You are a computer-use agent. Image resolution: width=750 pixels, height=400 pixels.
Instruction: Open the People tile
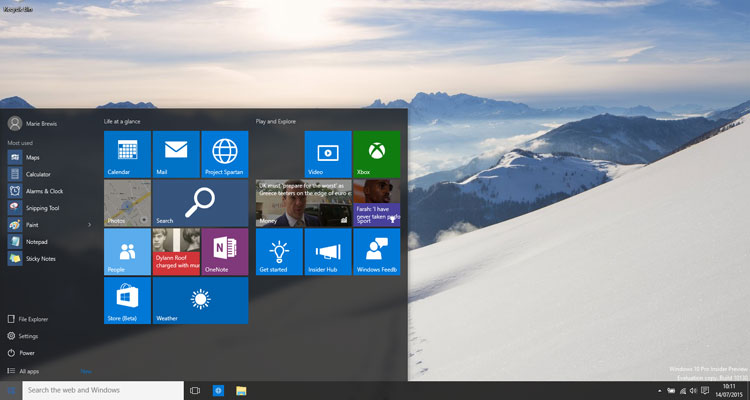point(127,252)
